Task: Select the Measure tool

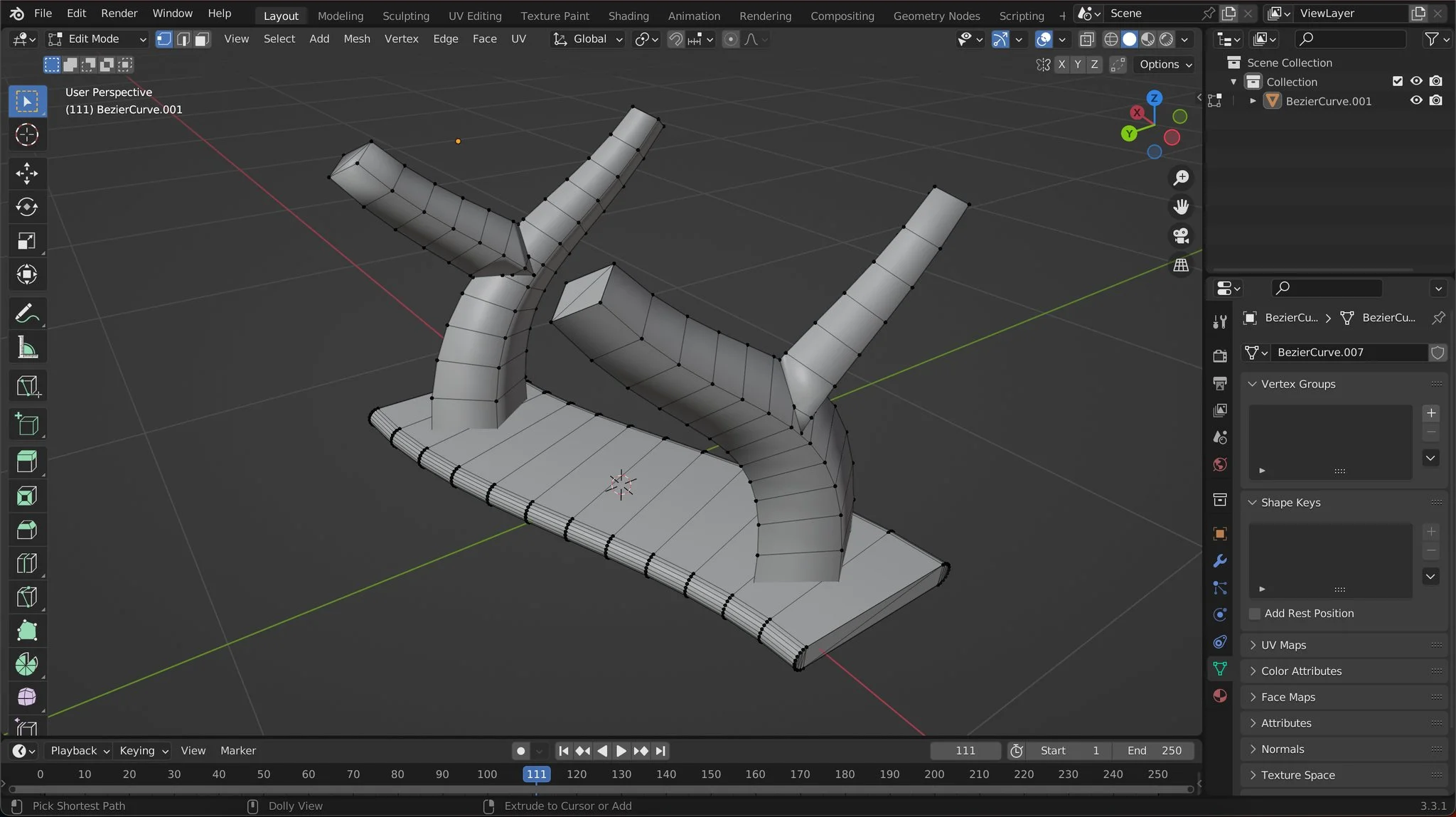Action: [x=27, y=348]
